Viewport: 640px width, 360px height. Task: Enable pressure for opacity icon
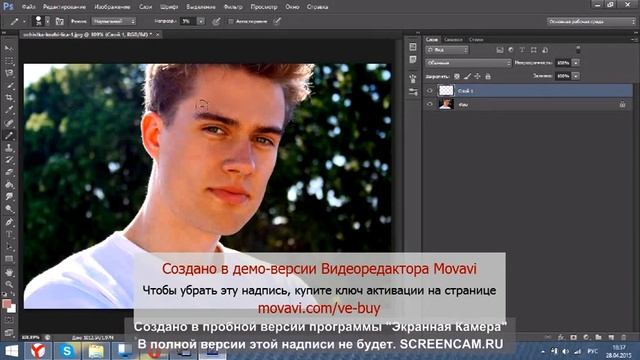click(216, 21)
